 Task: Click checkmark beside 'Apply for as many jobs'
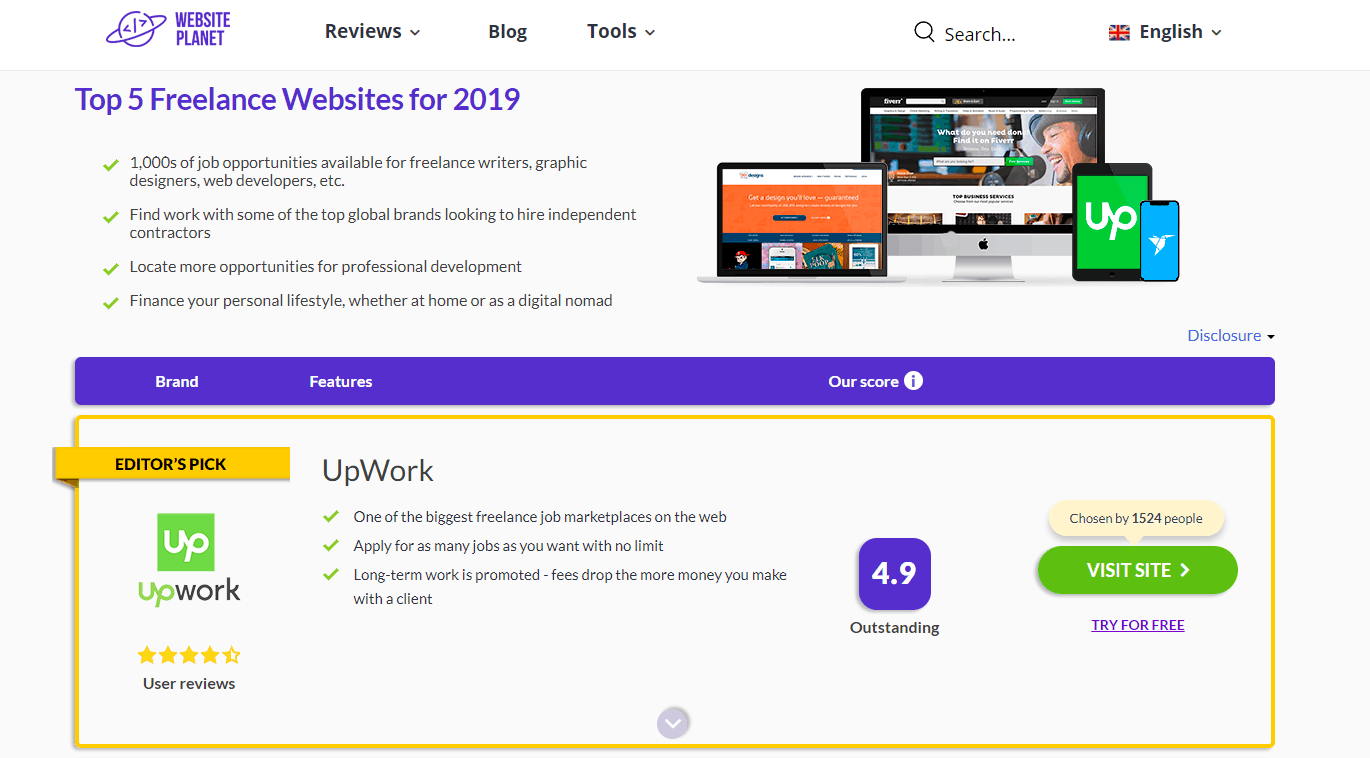pyautogui.click(x=331, y=546)
